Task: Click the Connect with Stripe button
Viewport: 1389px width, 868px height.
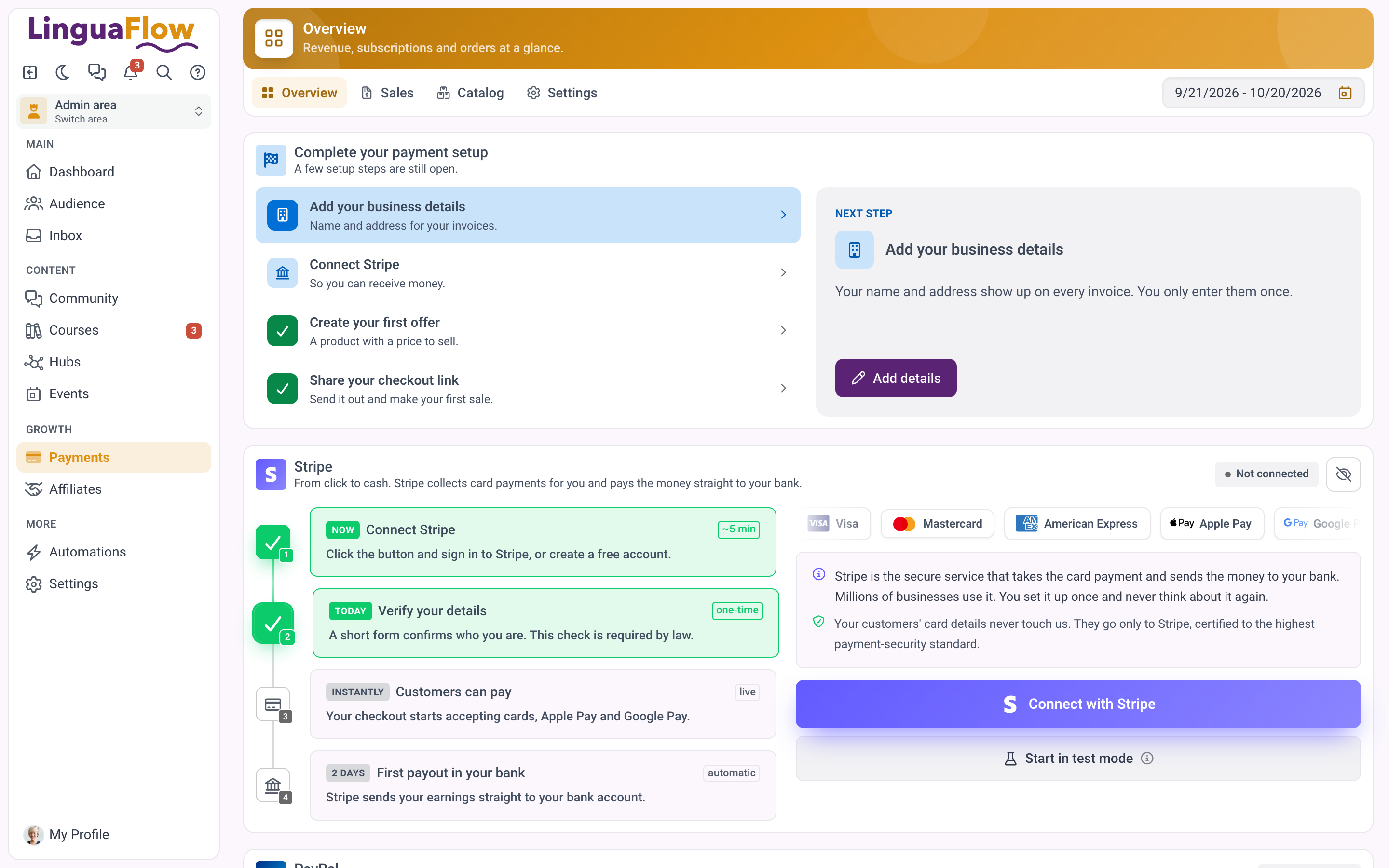Action: coord(1078,705)
